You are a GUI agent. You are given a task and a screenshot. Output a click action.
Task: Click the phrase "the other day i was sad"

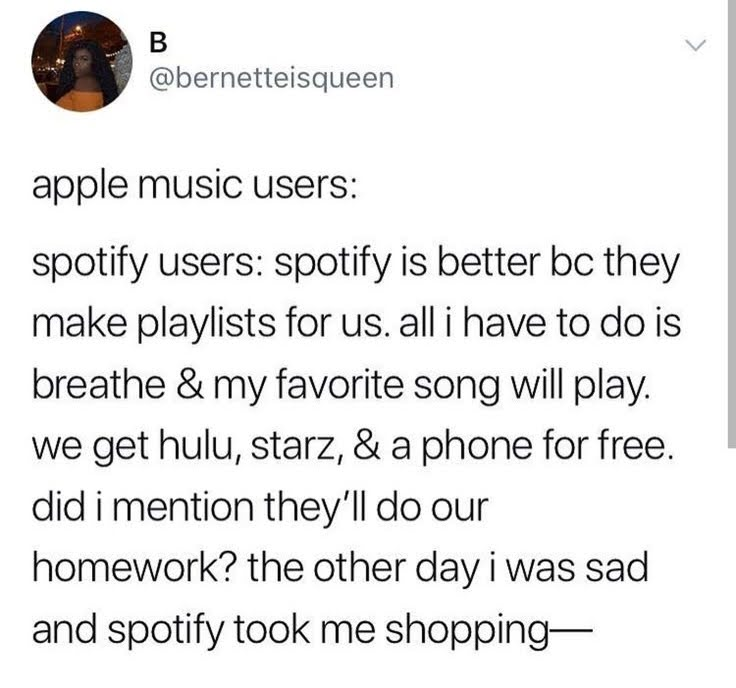[448, 569]
